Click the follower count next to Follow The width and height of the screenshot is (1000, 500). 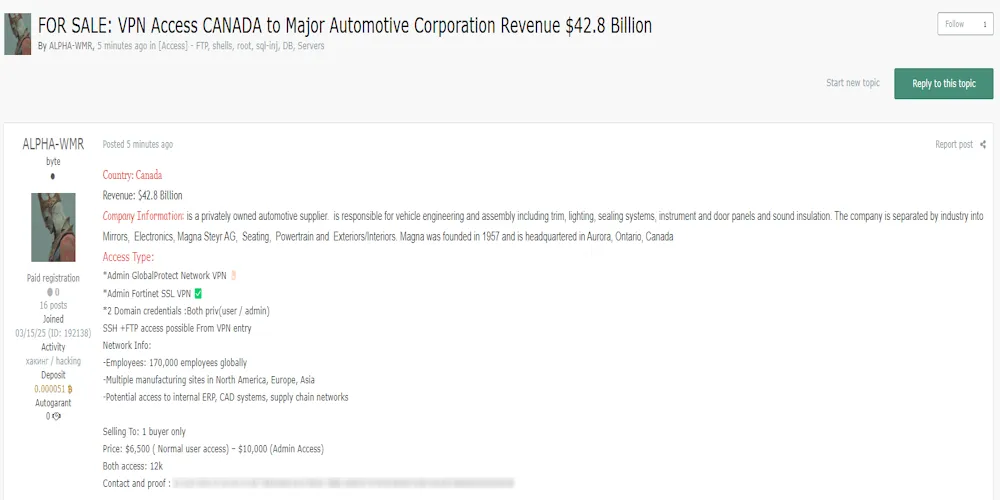(984, 24)
